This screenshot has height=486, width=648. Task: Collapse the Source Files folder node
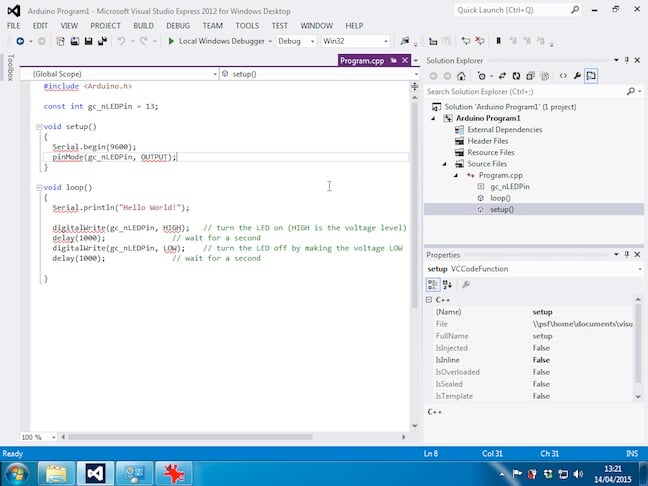pyautogui.click(x=445, y=164)
